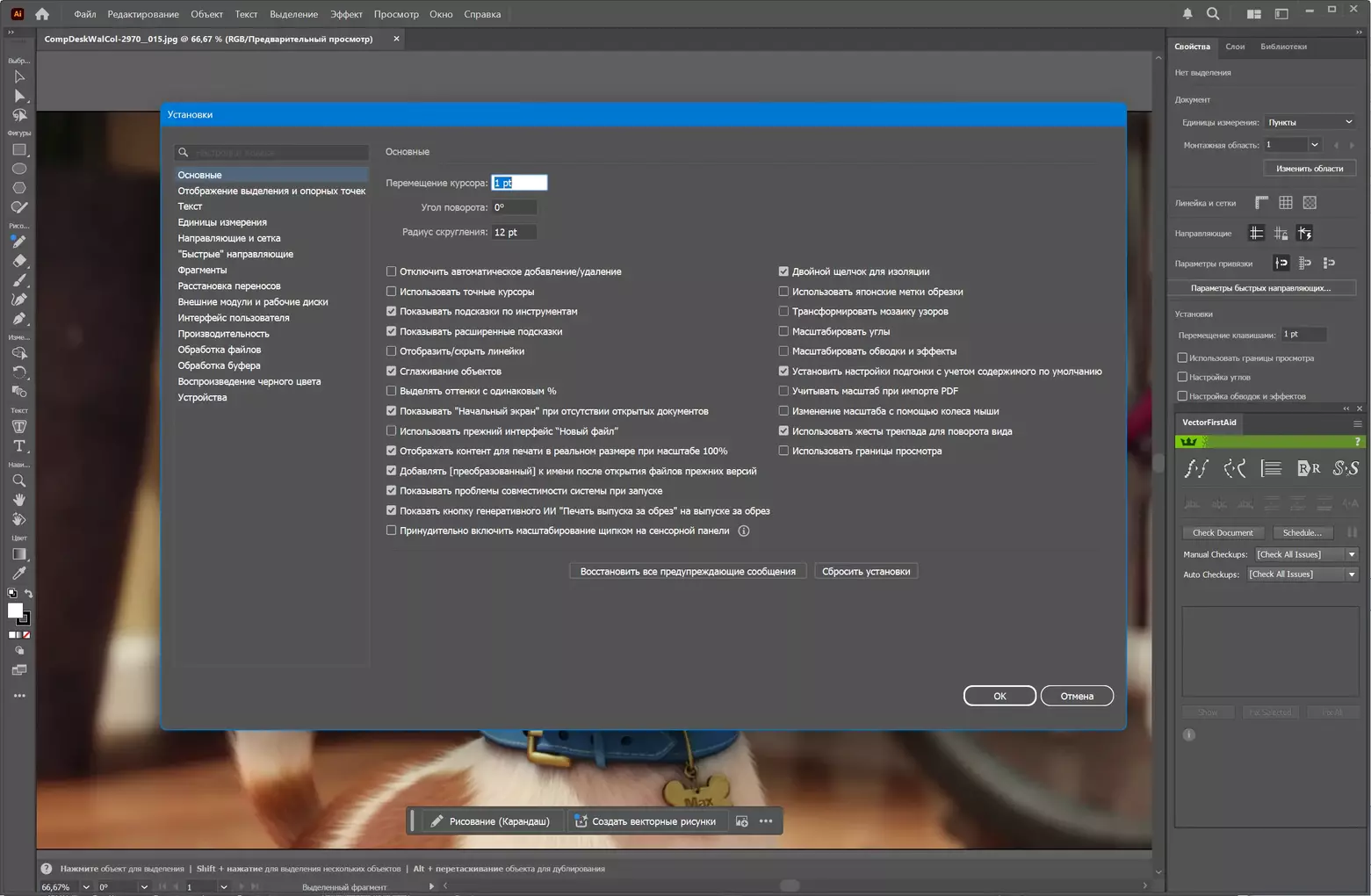Screen dimensions: 1371x896
Task: Switch to the "Слои" tab
Action: click(1235, 47)
